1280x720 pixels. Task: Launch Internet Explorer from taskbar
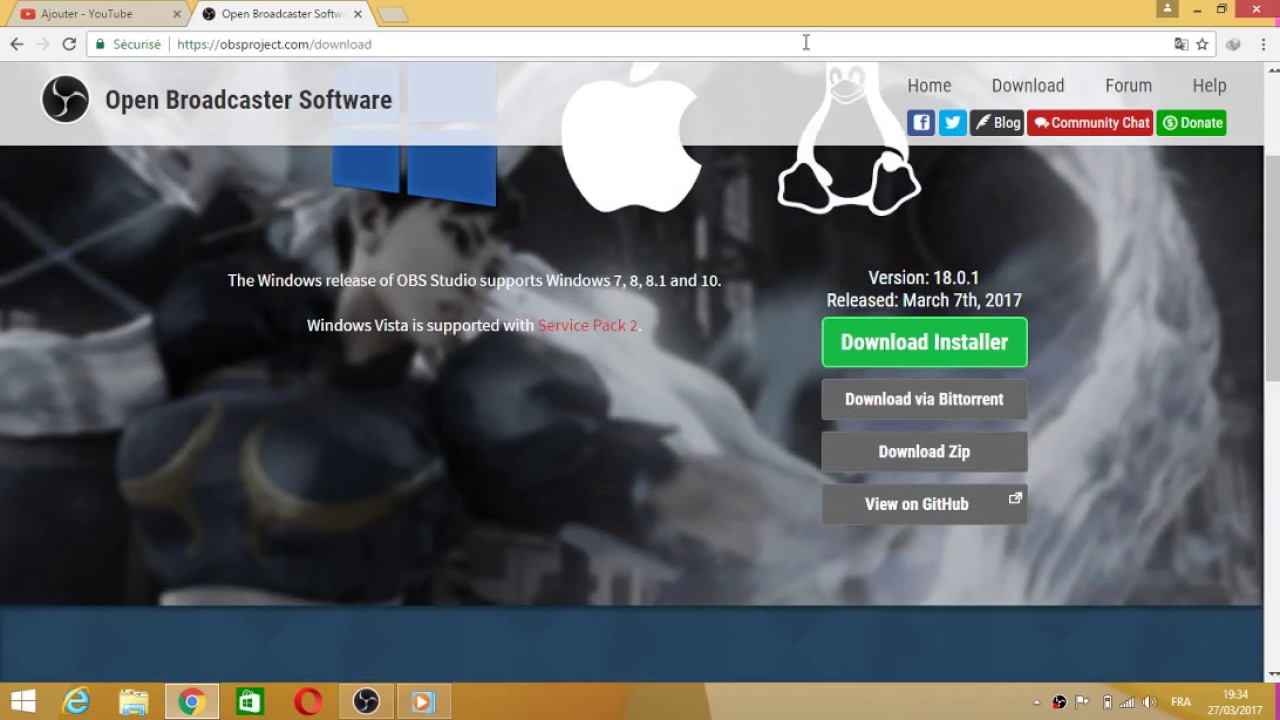click(76, 702)
